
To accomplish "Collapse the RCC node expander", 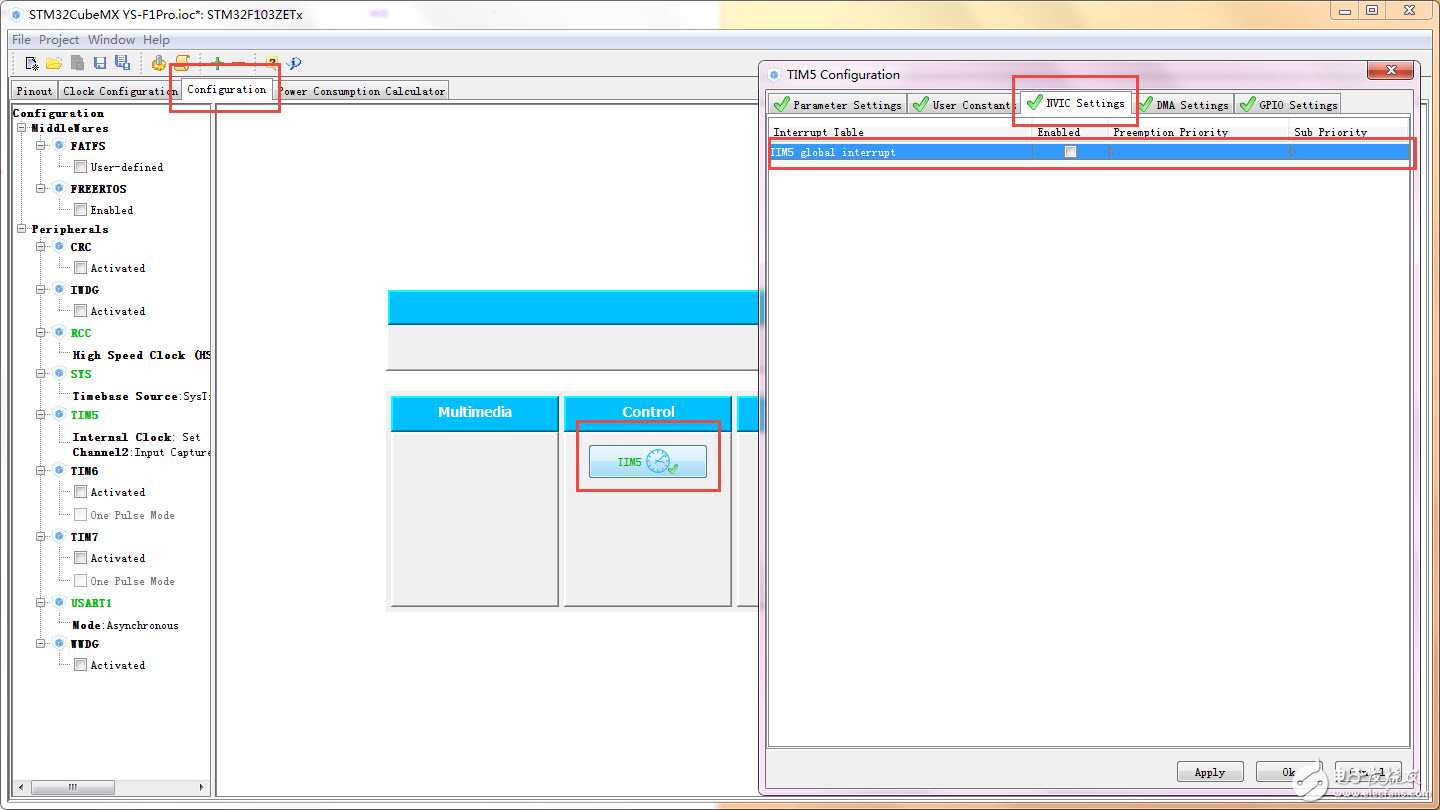I will click(x=42, y=332).
